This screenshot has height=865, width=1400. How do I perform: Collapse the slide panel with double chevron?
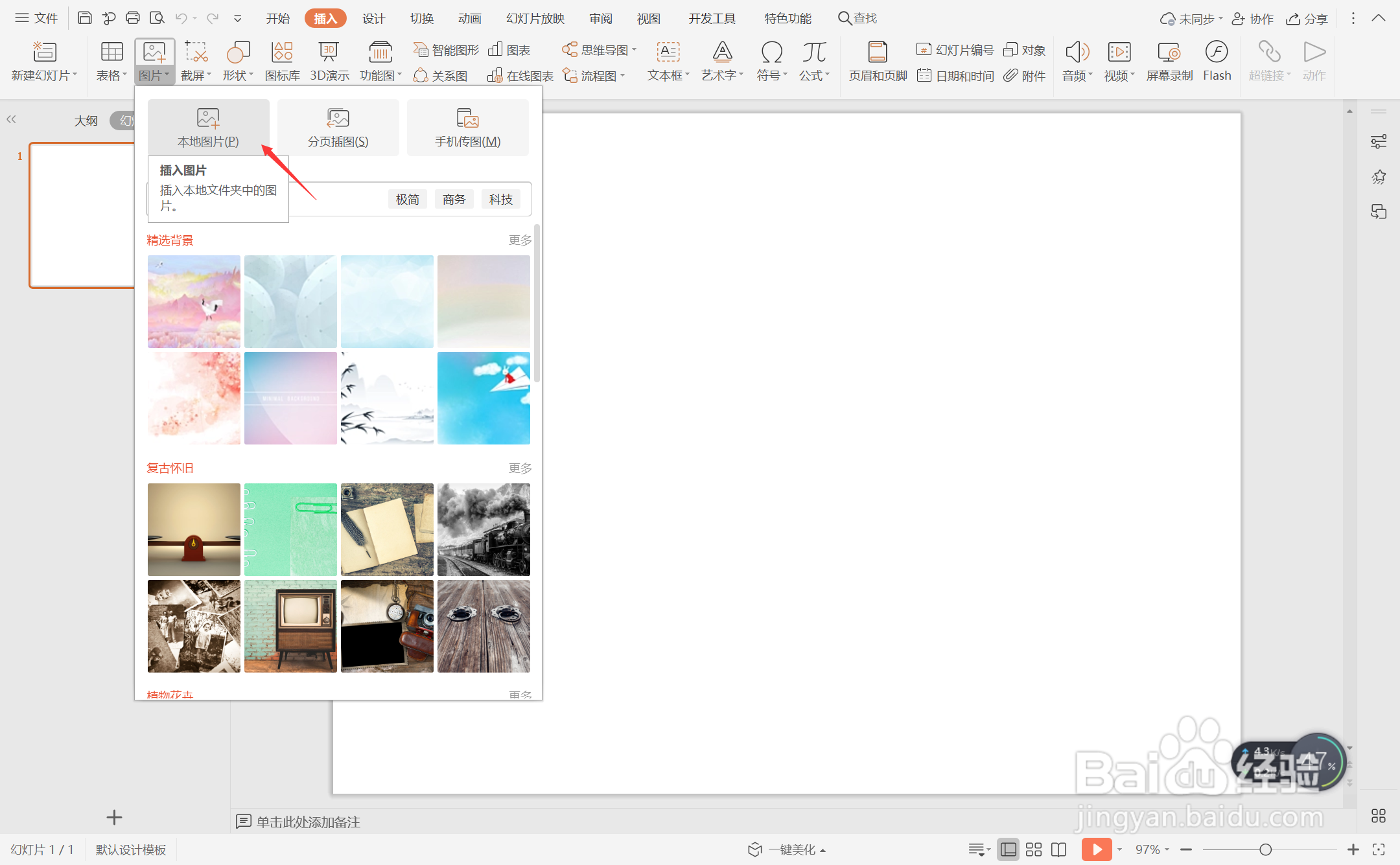coord(11,119)
